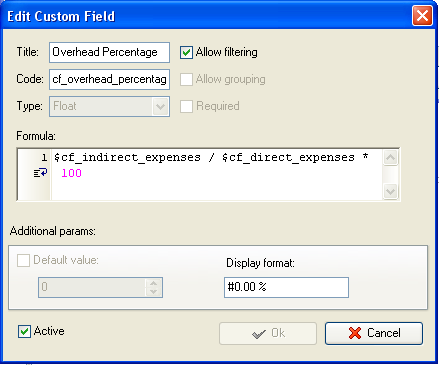Click inside the Title field
Viewport: 439px width, 365px height.
coord(109,52)
